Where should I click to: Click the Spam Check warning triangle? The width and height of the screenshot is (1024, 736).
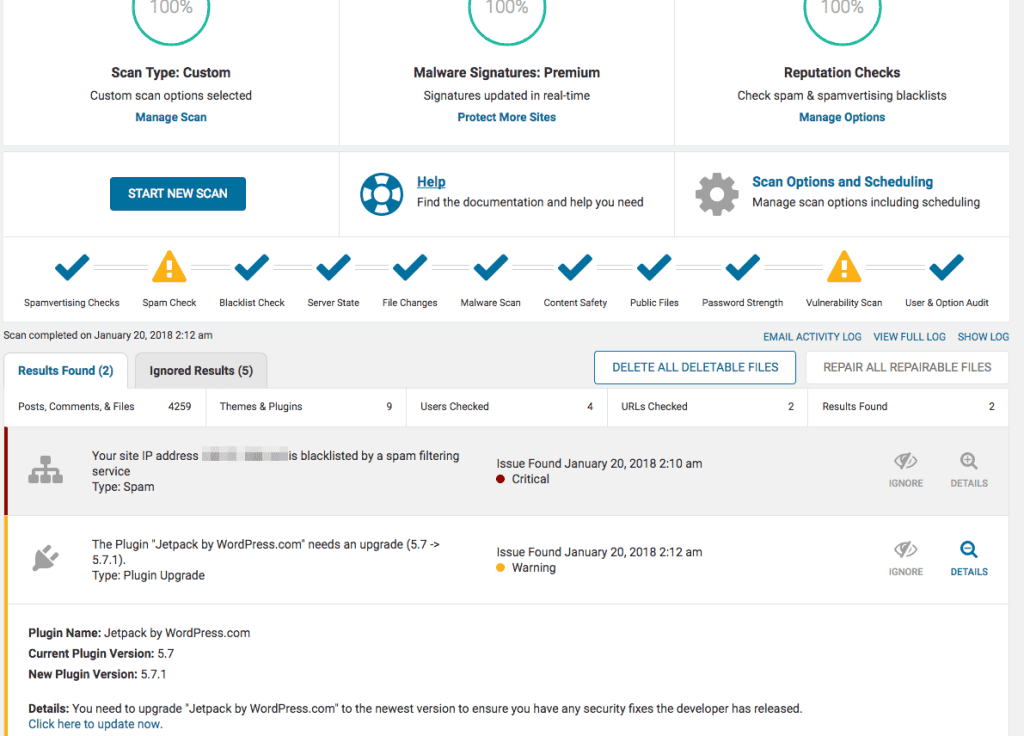[169, 266]
